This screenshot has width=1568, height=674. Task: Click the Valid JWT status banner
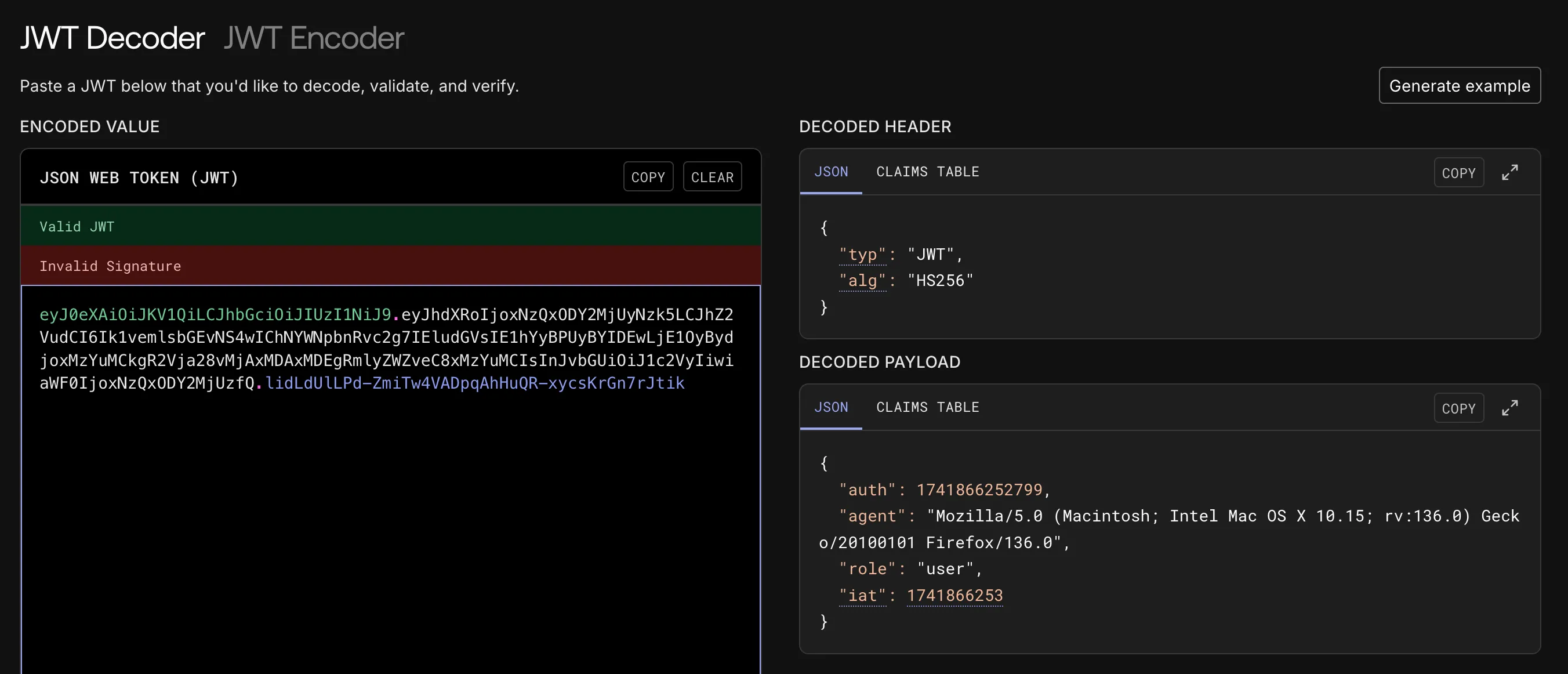(x=390, y=226)
